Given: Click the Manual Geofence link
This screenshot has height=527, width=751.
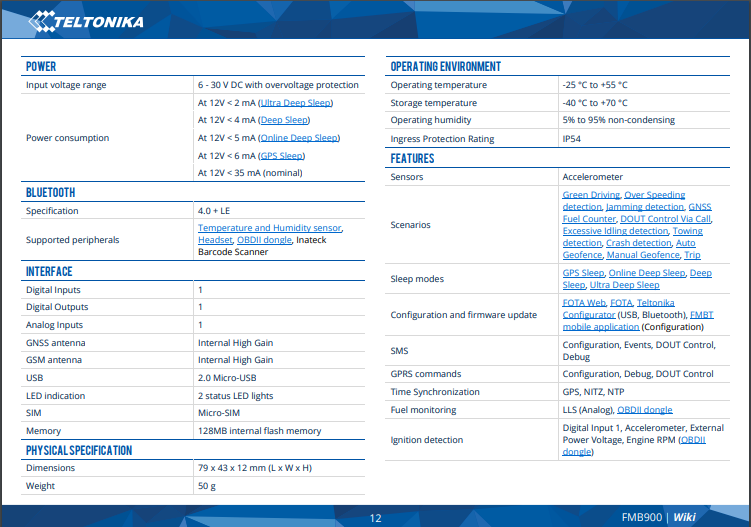Looking at the screenshot, I should click(642, 255).
